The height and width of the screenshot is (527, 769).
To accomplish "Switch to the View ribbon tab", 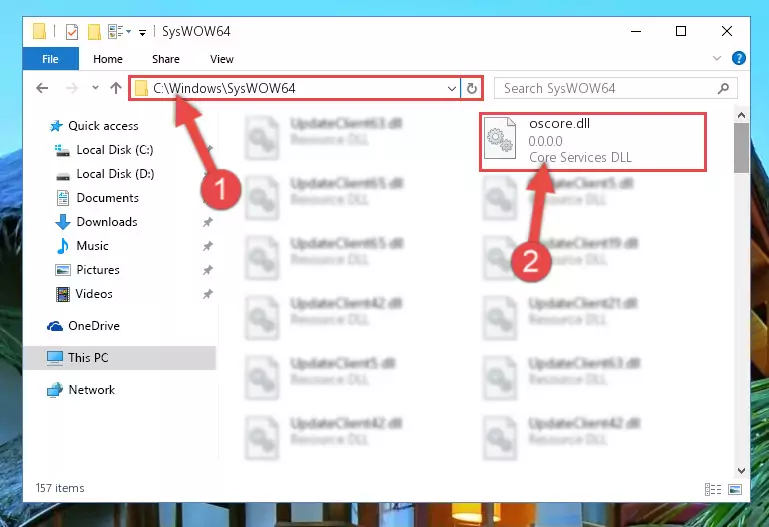I will pyautogui.click(x=222, y=59).
